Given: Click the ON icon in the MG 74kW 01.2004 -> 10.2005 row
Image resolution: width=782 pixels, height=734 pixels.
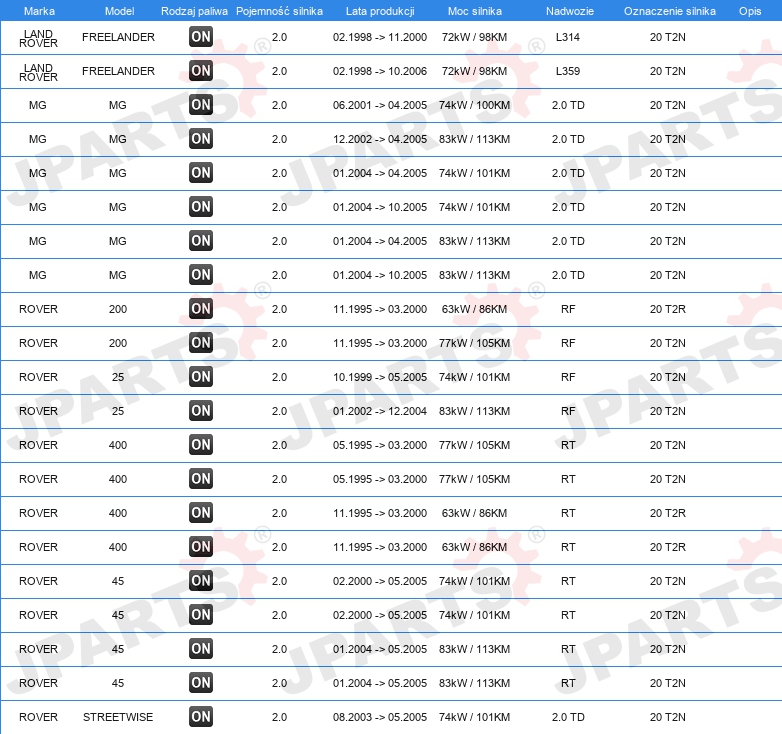Looking at the screenshot, I should tap(201, 206).
